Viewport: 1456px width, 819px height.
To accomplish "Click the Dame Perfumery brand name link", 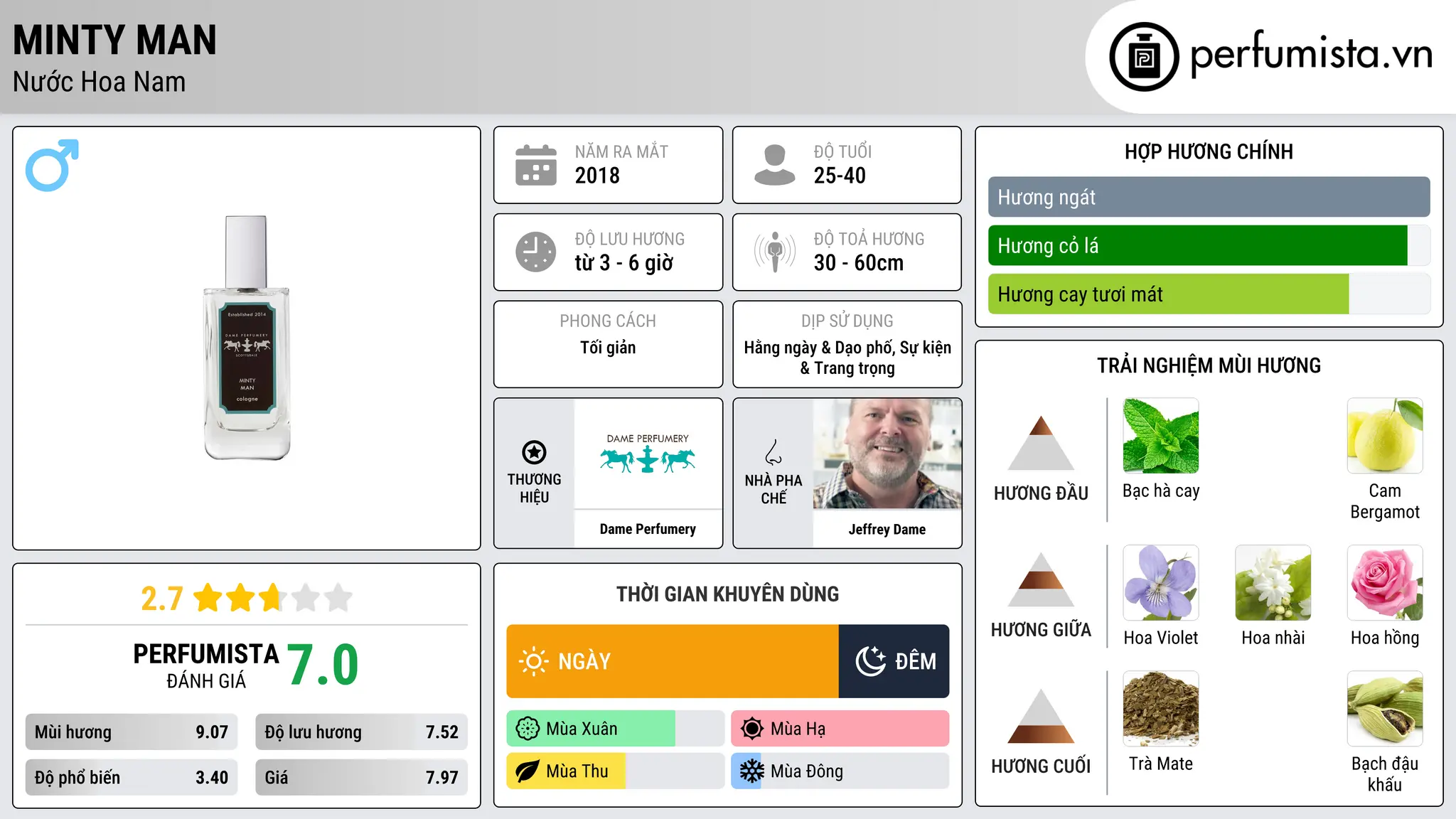I will [x=648, y=529].
